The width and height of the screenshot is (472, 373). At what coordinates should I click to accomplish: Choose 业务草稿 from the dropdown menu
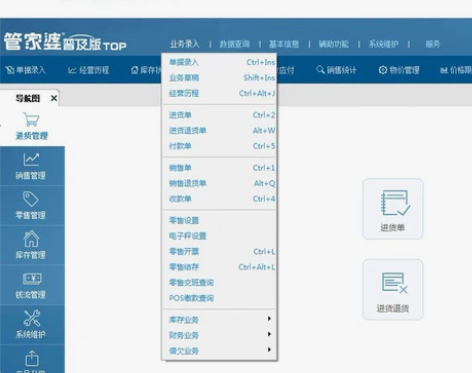click(219, 78)
